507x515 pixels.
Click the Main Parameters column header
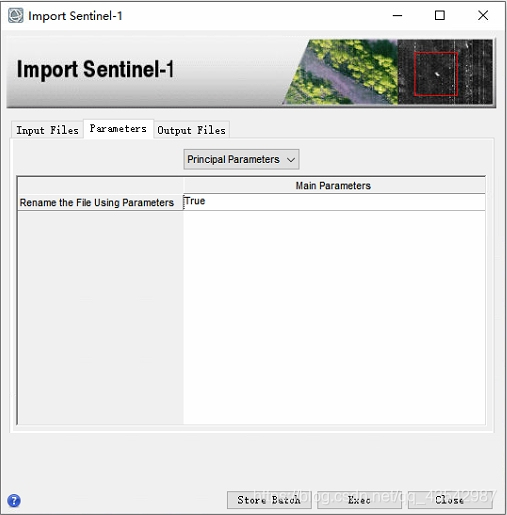click(334, 185)
